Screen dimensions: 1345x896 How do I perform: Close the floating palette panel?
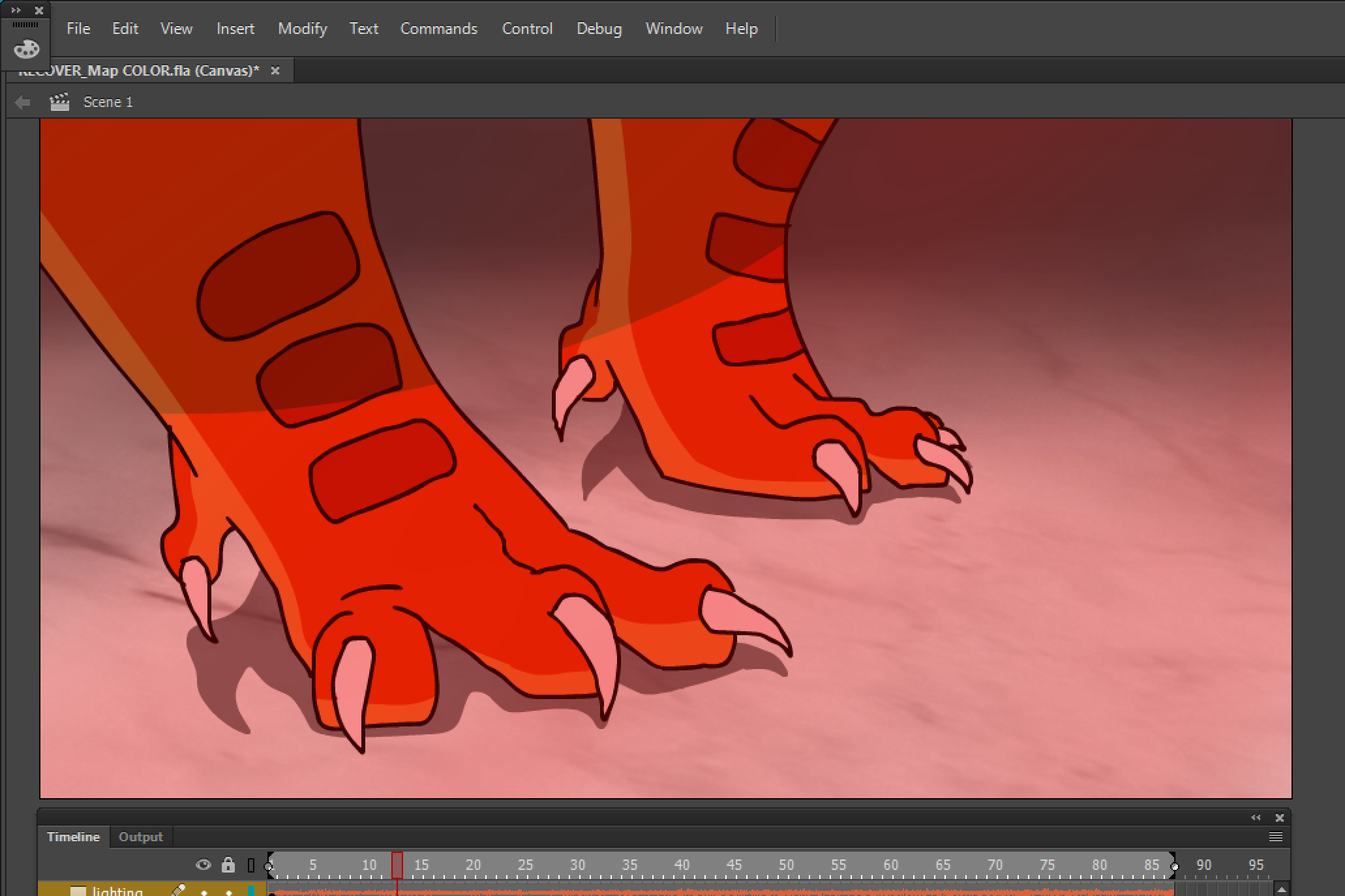pyautogui.click(x=39, y=10)
